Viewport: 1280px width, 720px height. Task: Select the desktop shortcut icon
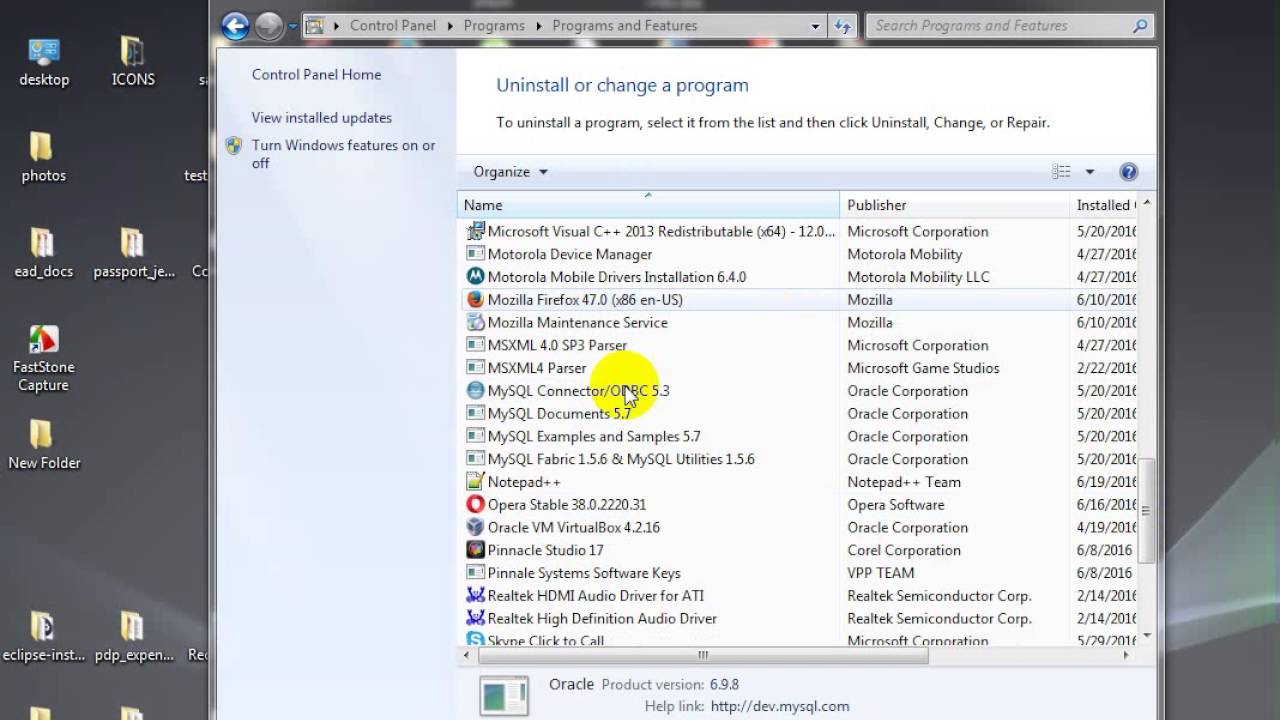click(x=44, y=61)
